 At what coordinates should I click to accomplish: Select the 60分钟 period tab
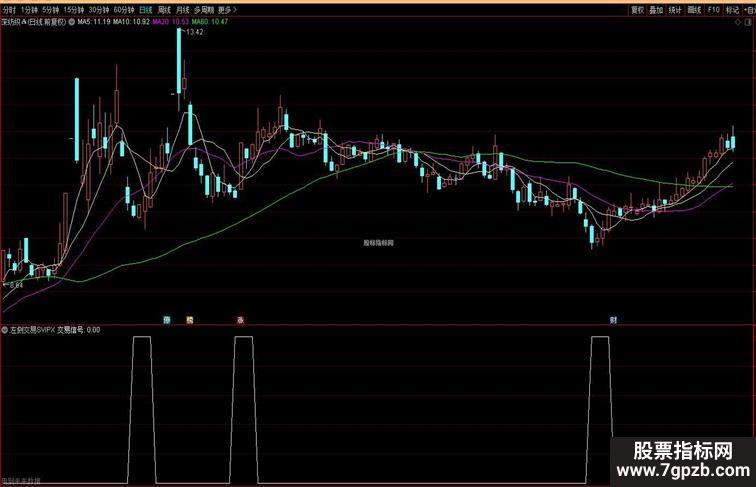point(124,10)
